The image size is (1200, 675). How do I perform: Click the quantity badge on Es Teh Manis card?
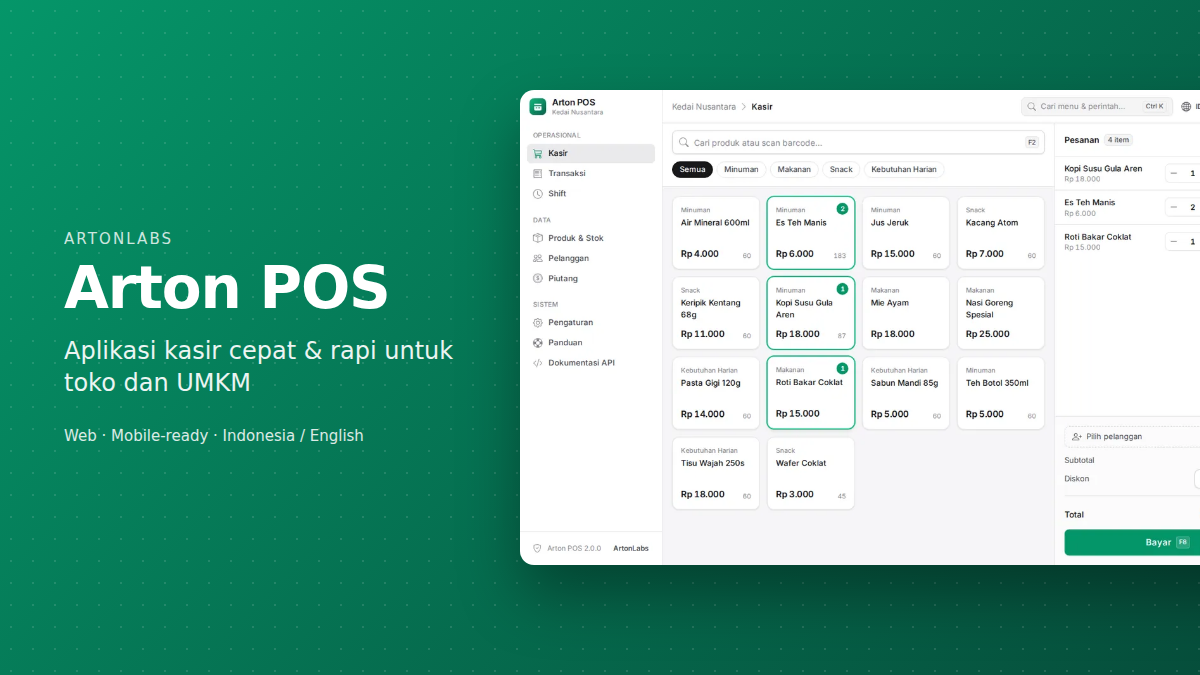[842, 209]
